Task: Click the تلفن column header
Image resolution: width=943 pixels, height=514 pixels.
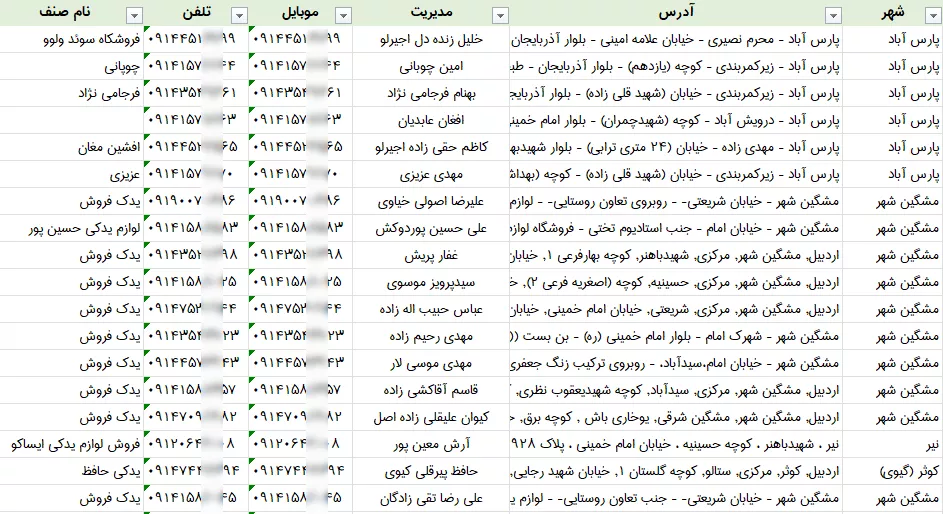Action: [197, 12]
